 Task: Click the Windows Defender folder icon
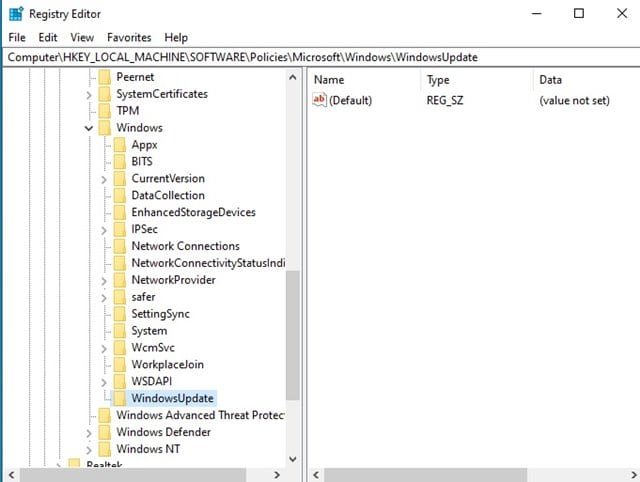point(105,432)
